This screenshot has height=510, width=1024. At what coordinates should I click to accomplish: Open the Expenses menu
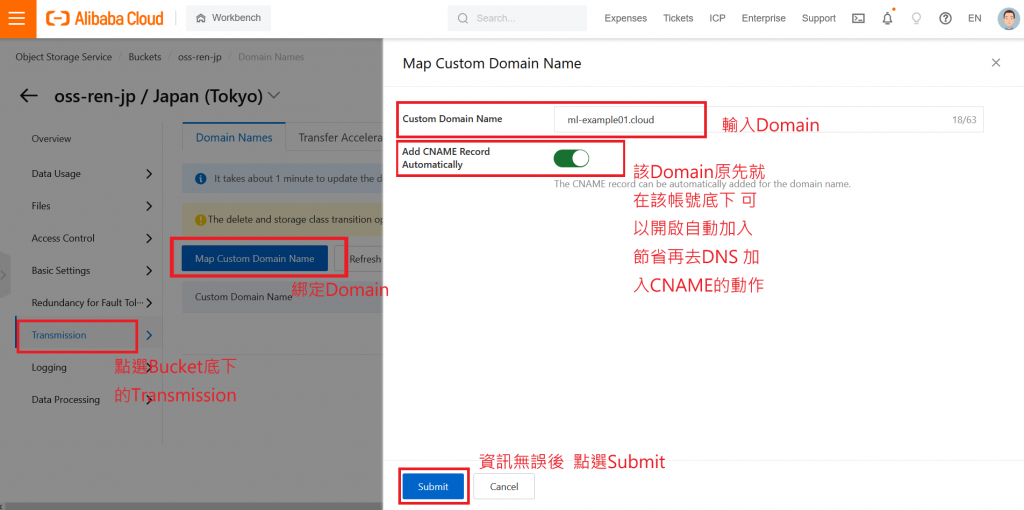click(x=626, y=18)
